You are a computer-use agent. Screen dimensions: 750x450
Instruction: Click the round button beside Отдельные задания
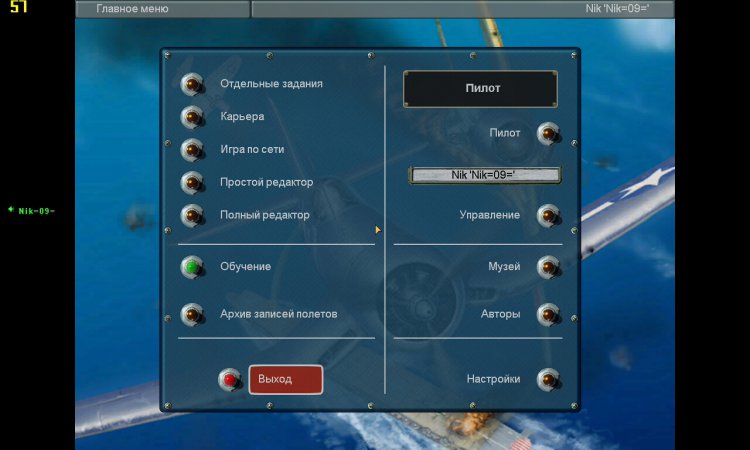click(x=192, y=84)
